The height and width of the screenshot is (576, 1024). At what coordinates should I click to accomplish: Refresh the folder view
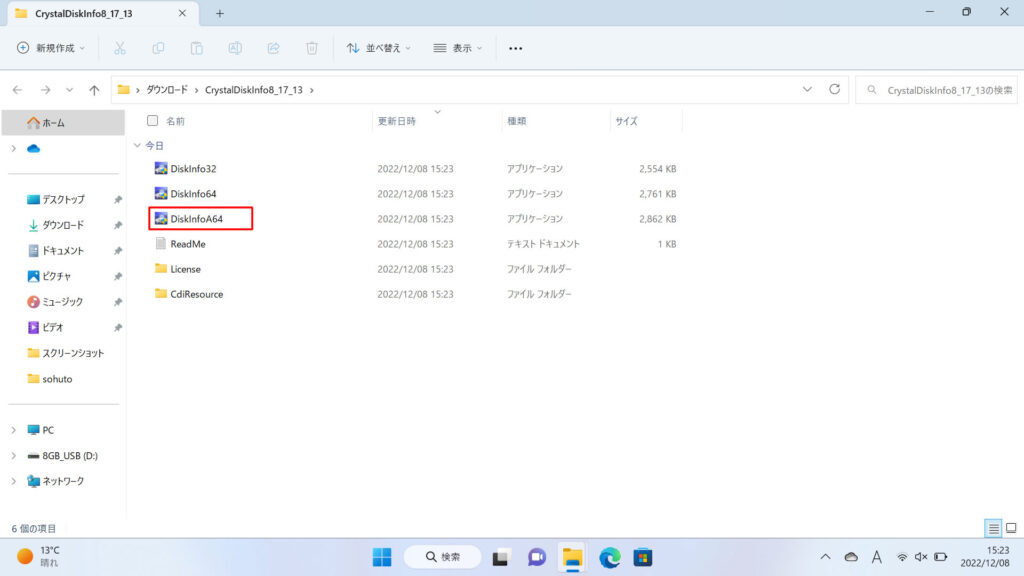click(x=835, y=89)
